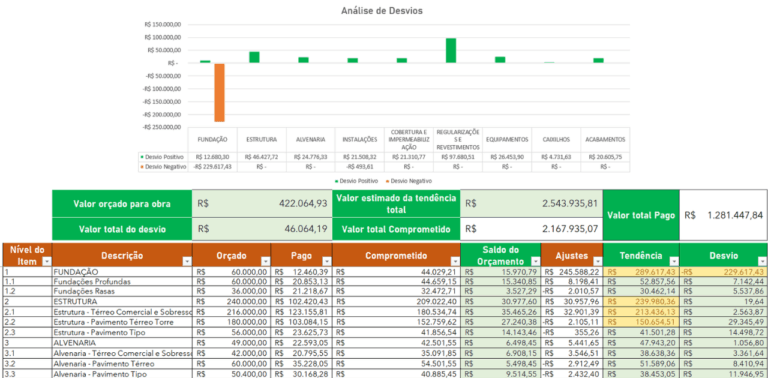Select the highlighted Desvio cell 229.617,43
Image resolution: width=768 pixels, height=378 pixels.
(723, 272)
